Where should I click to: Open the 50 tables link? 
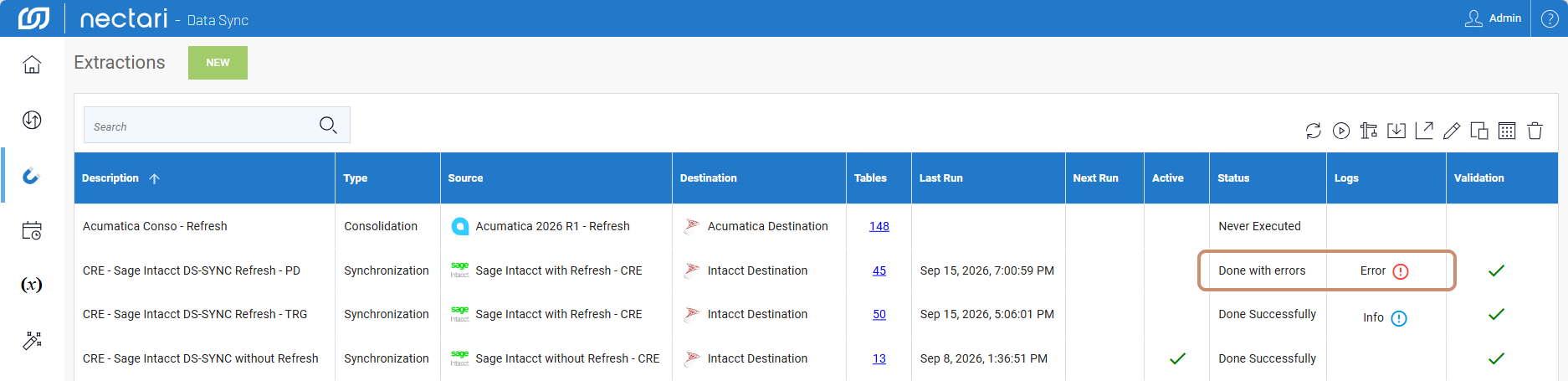point(879,314)
